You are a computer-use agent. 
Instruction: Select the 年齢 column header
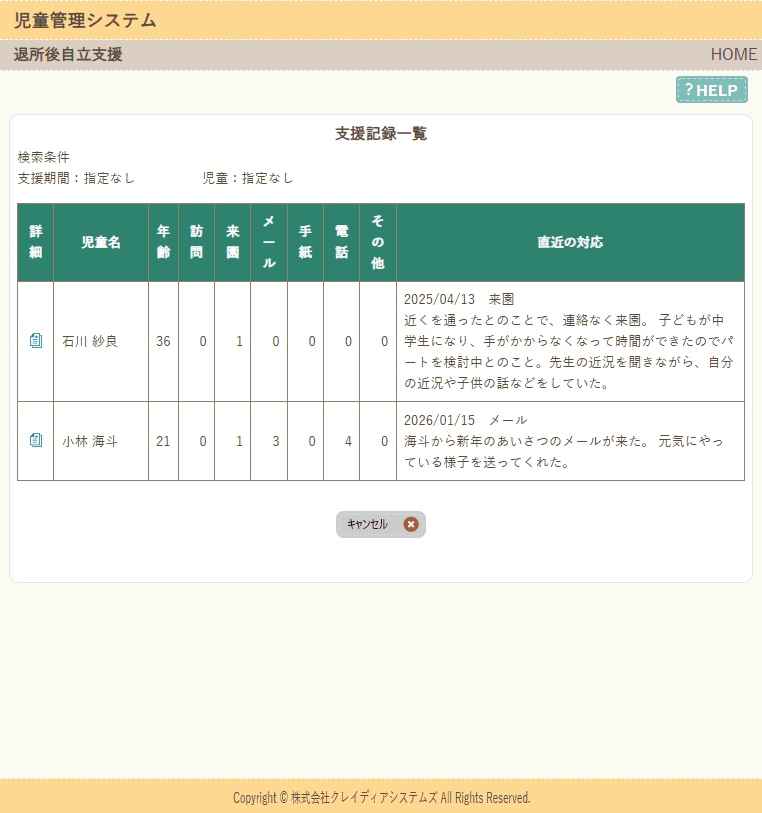coord(163,242)
